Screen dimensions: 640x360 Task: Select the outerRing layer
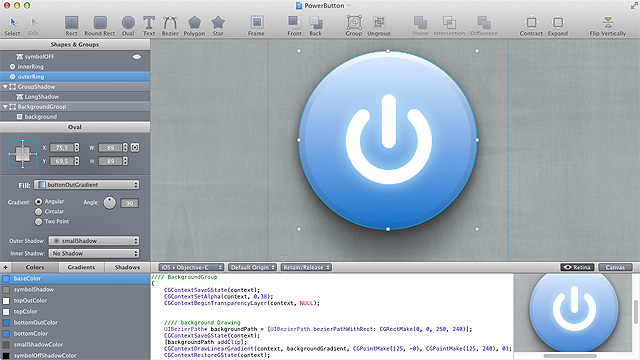(x=75, y=77)
